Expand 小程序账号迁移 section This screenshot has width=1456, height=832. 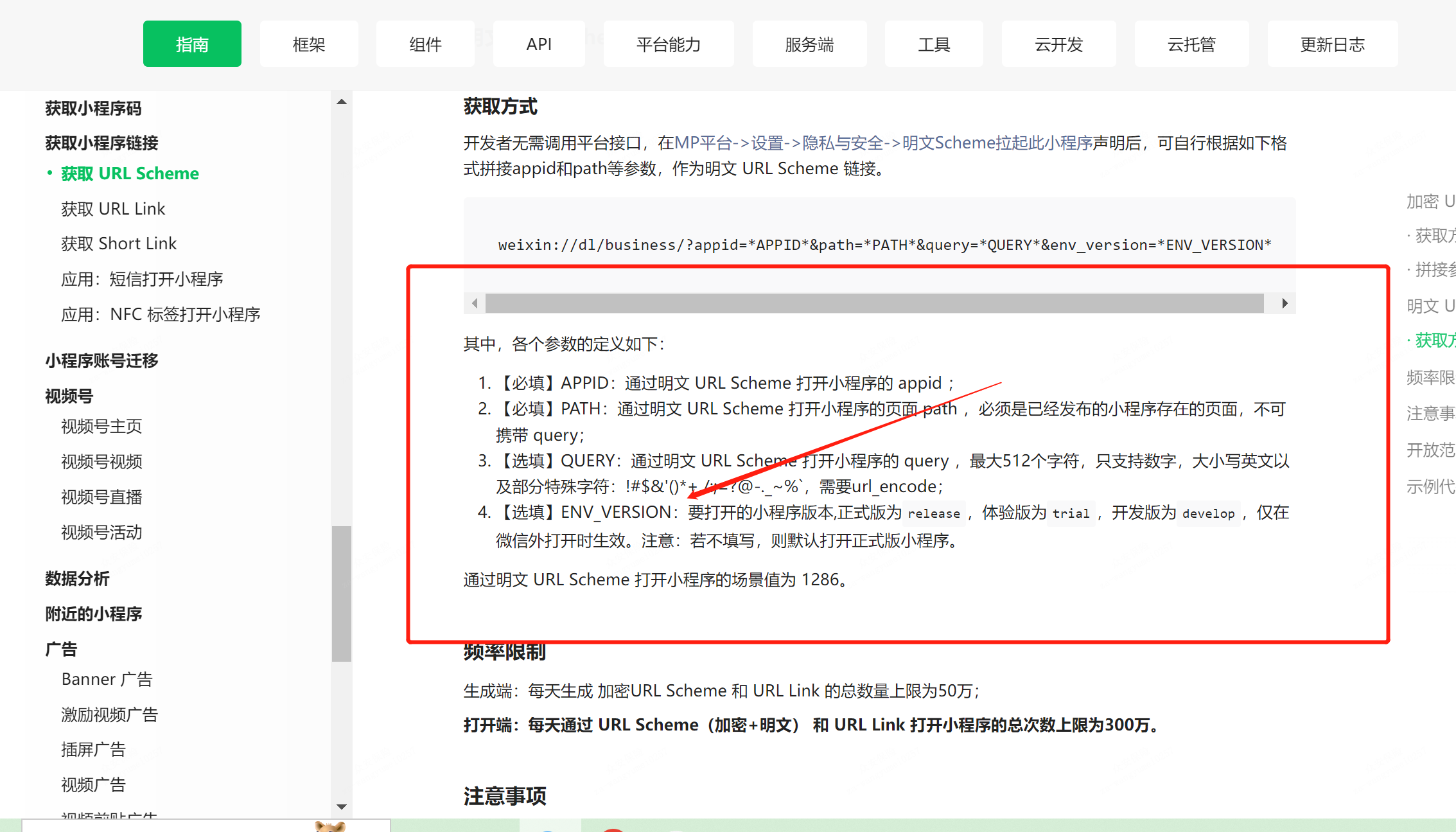point(101,360)
